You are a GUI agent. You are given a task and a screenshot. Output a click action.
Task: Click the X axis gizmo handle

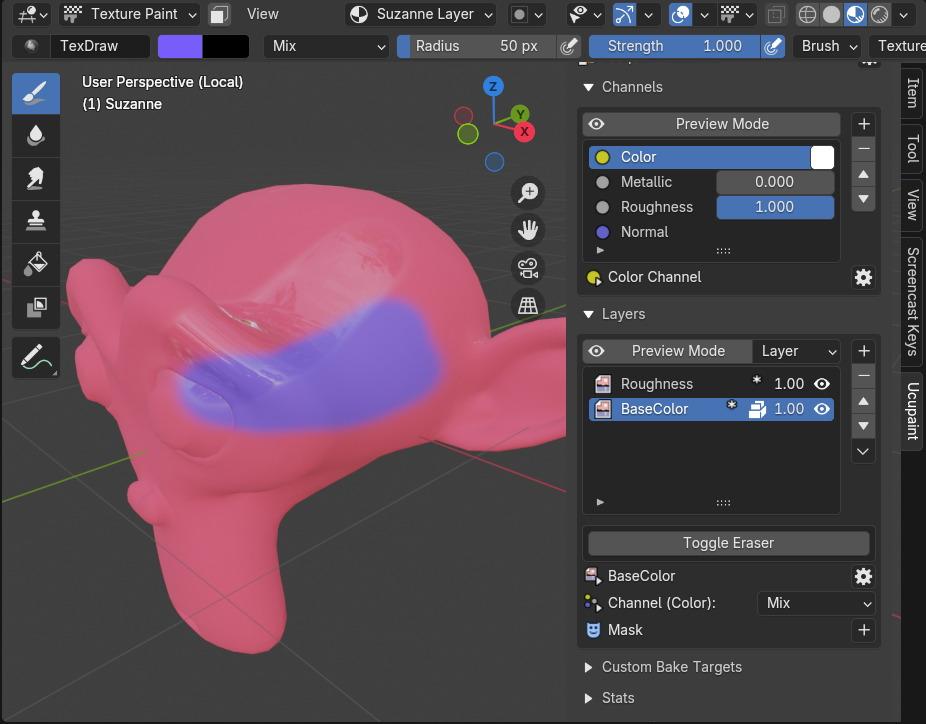pyautogui.click(x=524, y=132)
